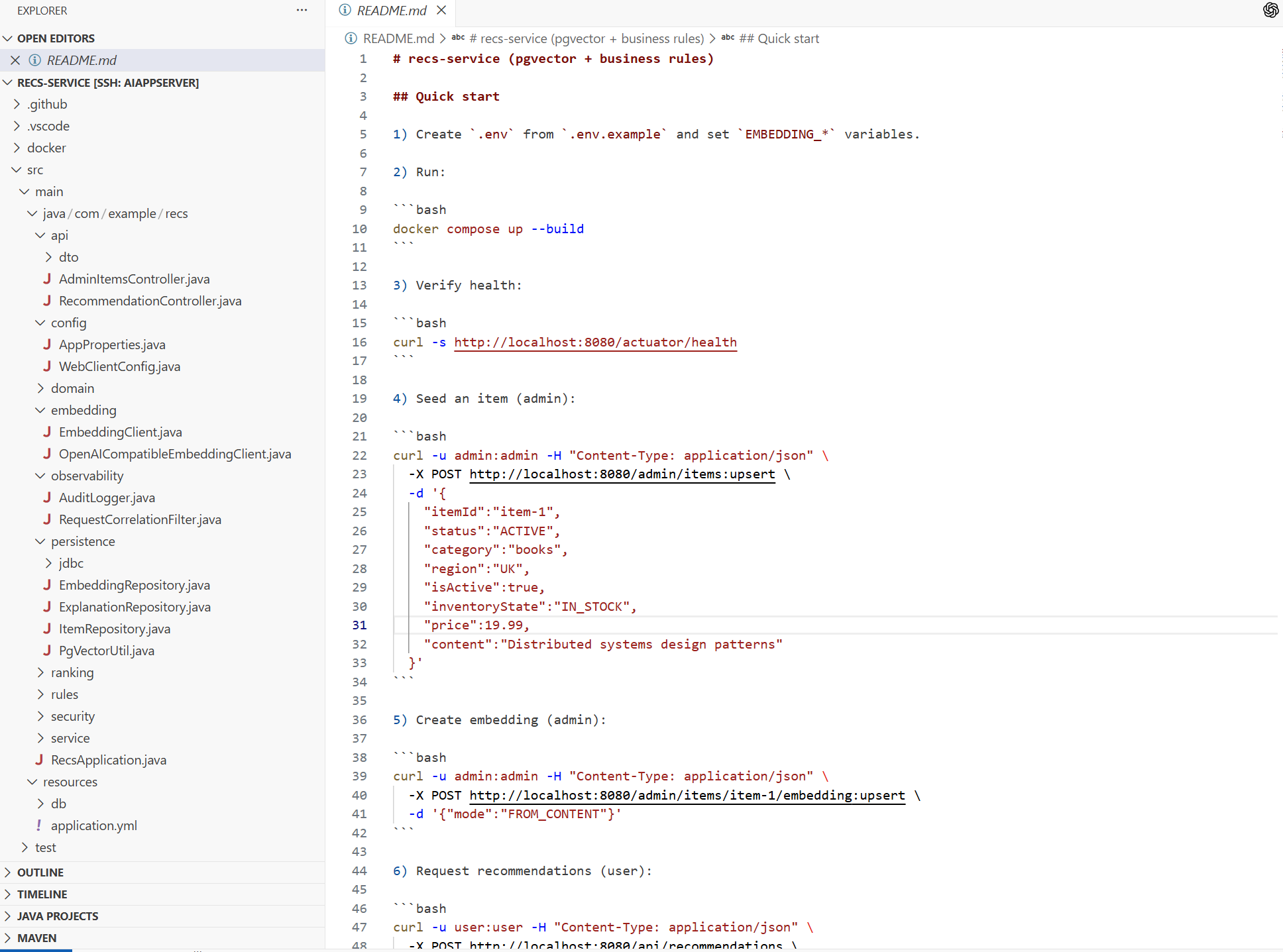1283x952 pixels.
Task: Click line number 31 in the editor gutter
Action: (360, 625)
